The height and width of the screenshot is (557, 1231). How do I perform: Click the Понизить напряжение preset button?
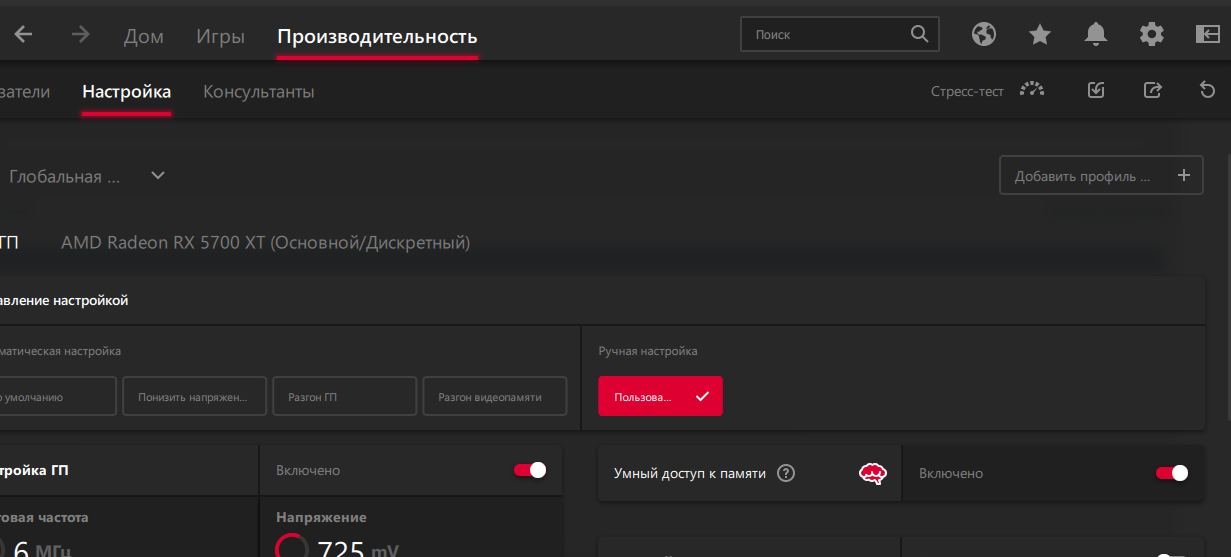(195, 396)
